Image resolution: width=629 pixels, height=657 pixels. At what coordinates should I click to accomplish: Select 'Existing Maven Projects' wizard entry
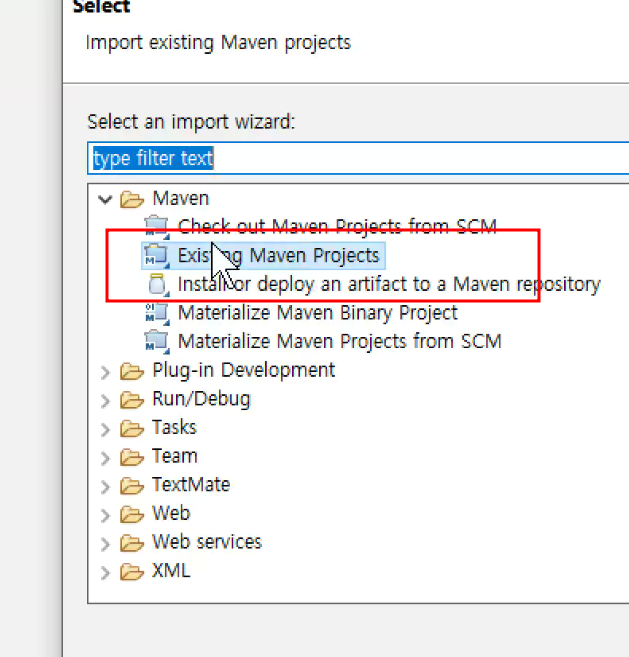278,256
